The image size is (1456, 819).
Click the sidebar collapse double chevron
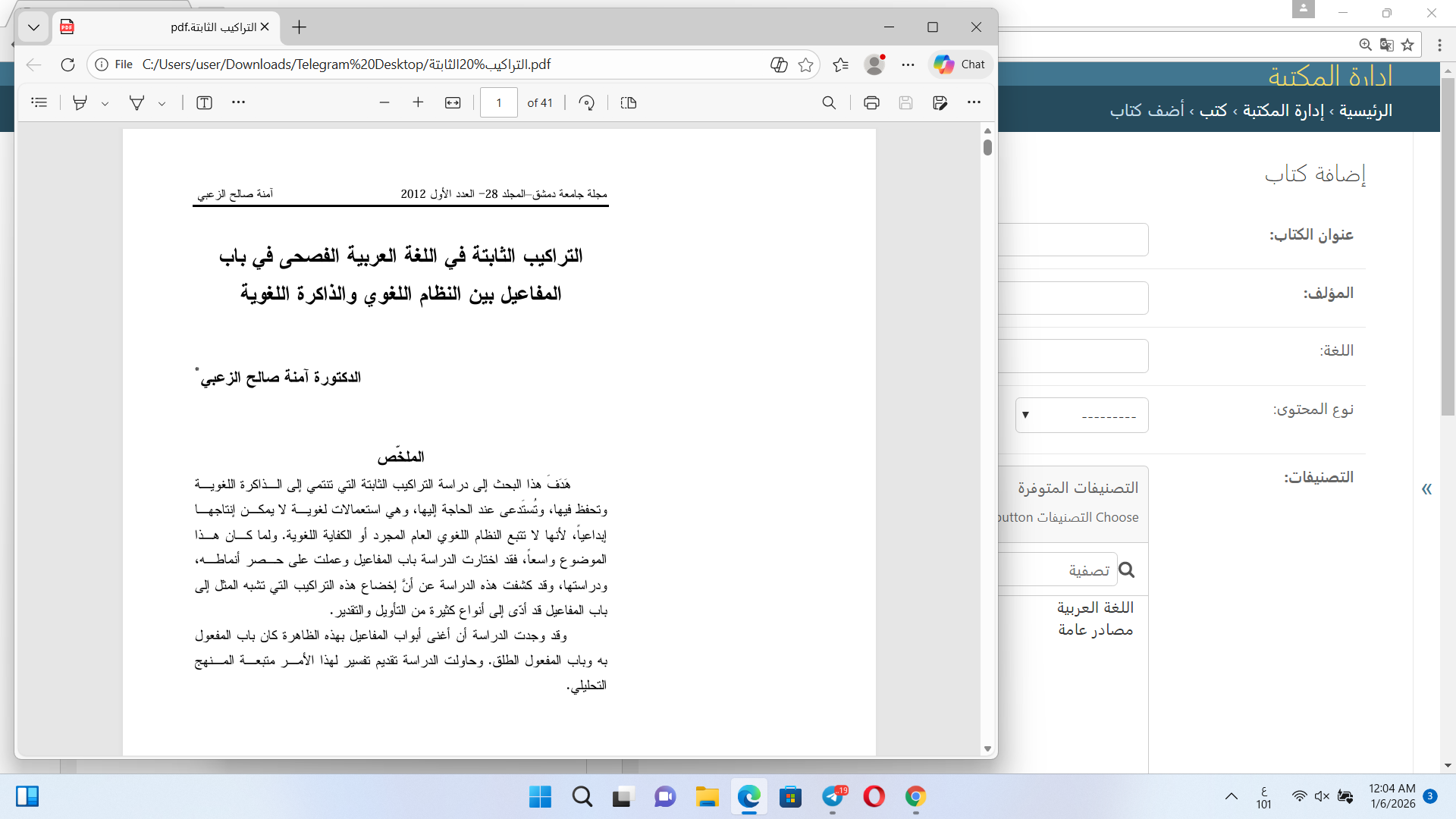1426,489
